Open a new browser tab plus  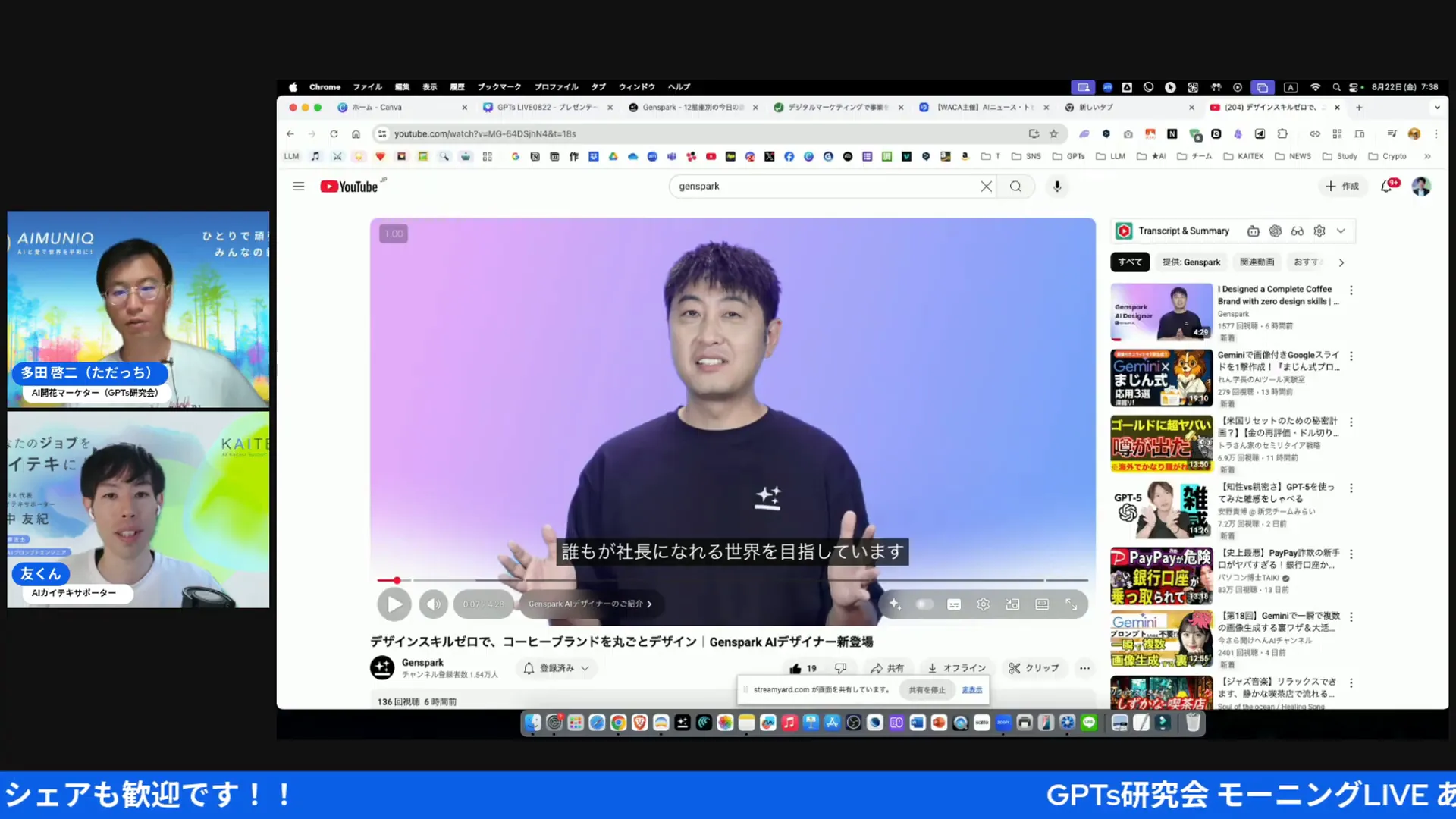pyautogui.click(x=1359, y=108)
